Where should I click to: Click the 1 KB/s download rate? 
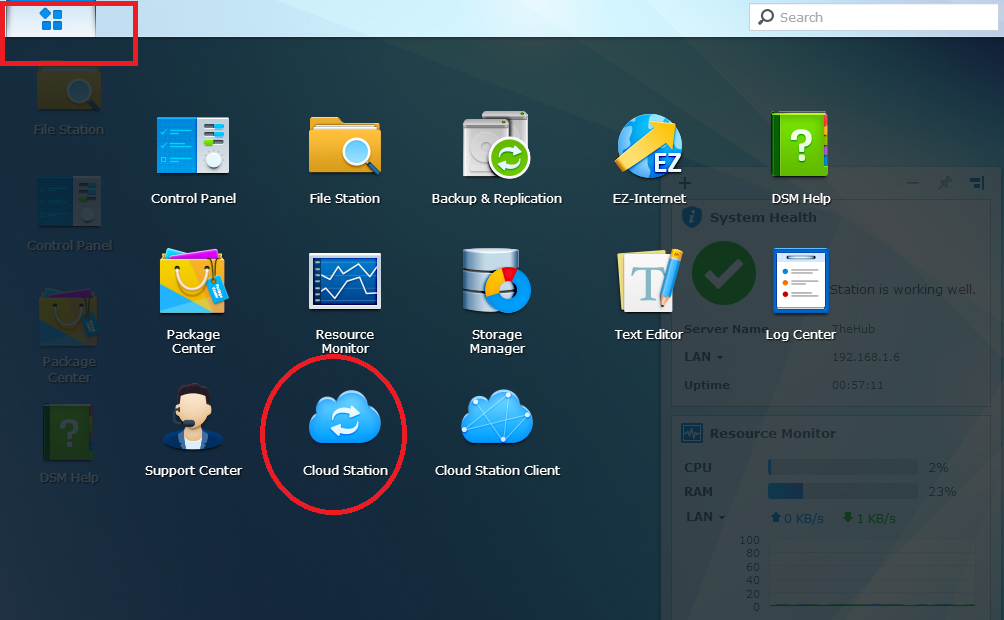pos(870,518)
